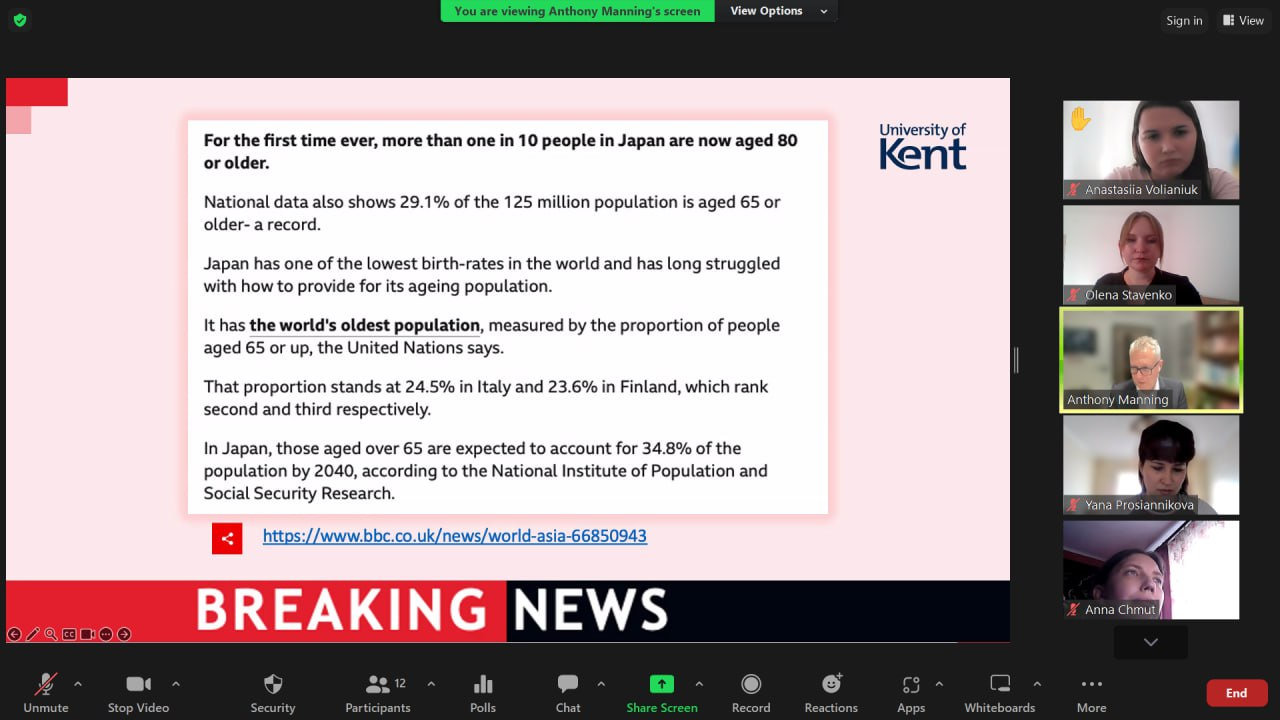Open the Reactions menu
Image resolution: width=1280 pixels, height=720 pixels.
(831, 693)
